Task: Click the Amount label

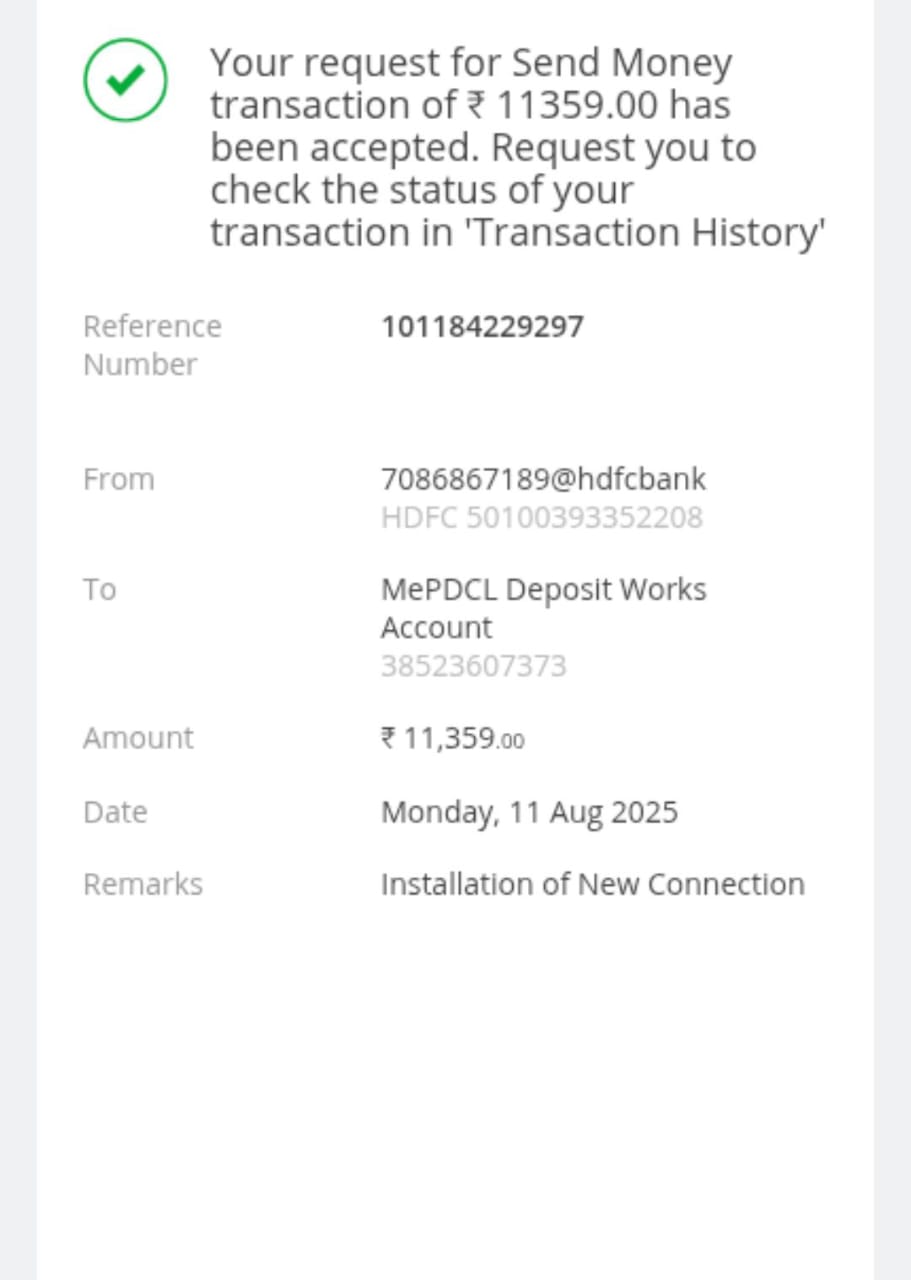Action: 138,738
